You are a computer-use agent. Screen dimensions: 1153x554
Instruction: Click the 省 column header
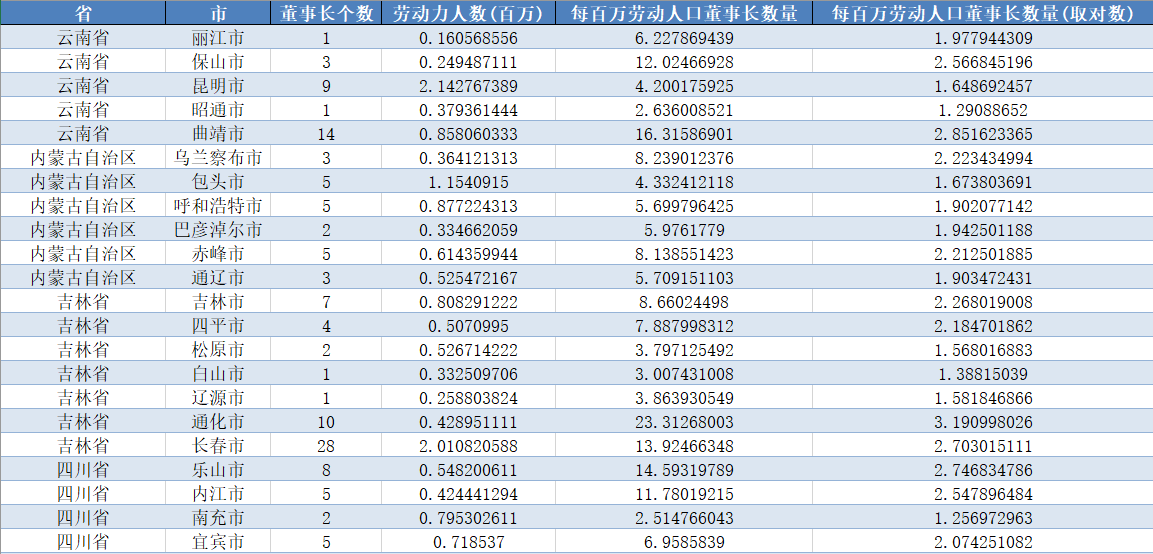[83, 13]
